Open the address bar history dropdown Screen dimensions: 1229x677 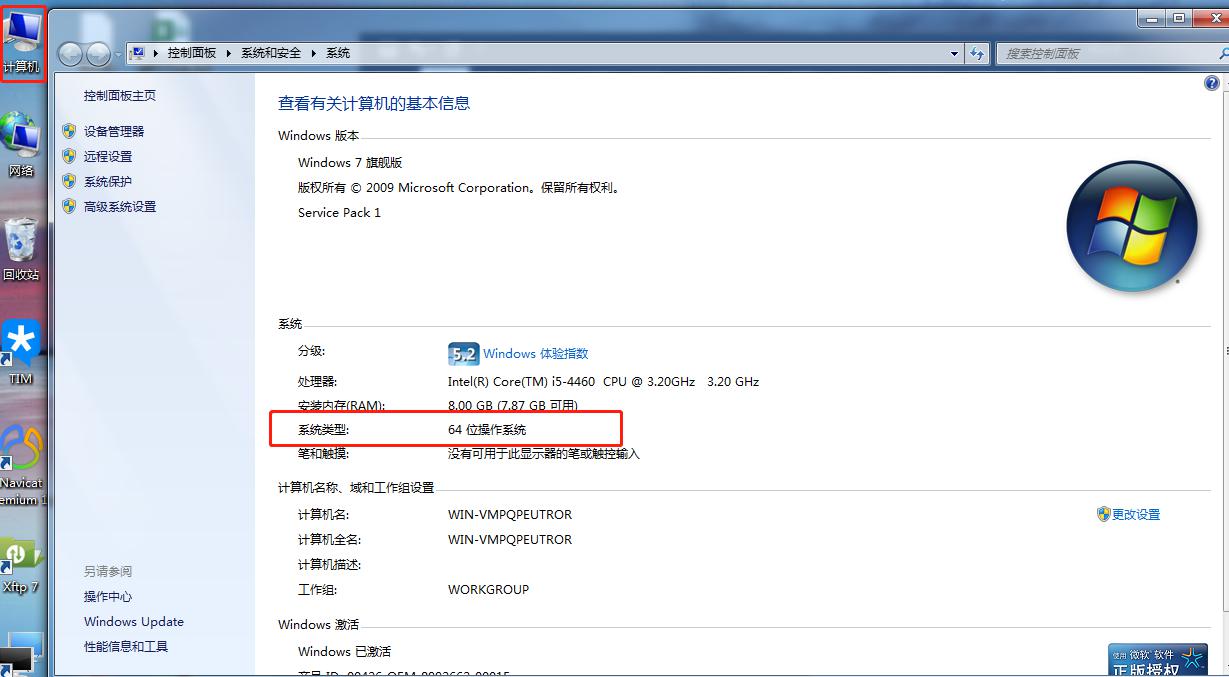coord(954,54)
